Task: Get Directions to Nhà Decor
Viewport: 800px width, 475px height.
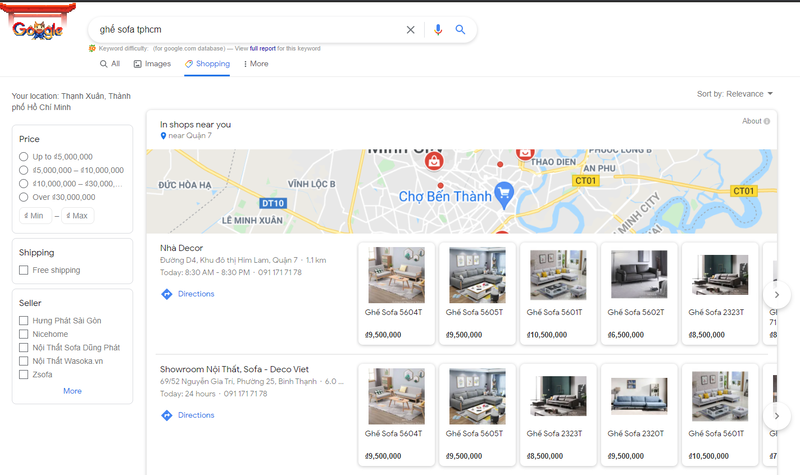Action: (196, 294)
